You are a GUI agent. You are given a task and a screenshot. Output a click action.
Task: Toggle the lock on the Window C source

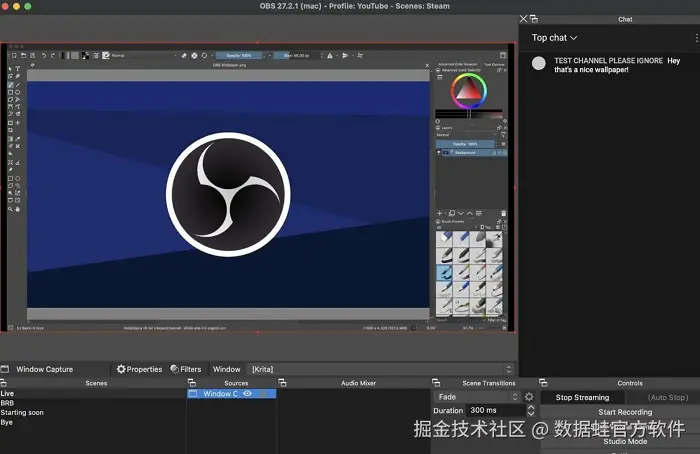[264, 393]
